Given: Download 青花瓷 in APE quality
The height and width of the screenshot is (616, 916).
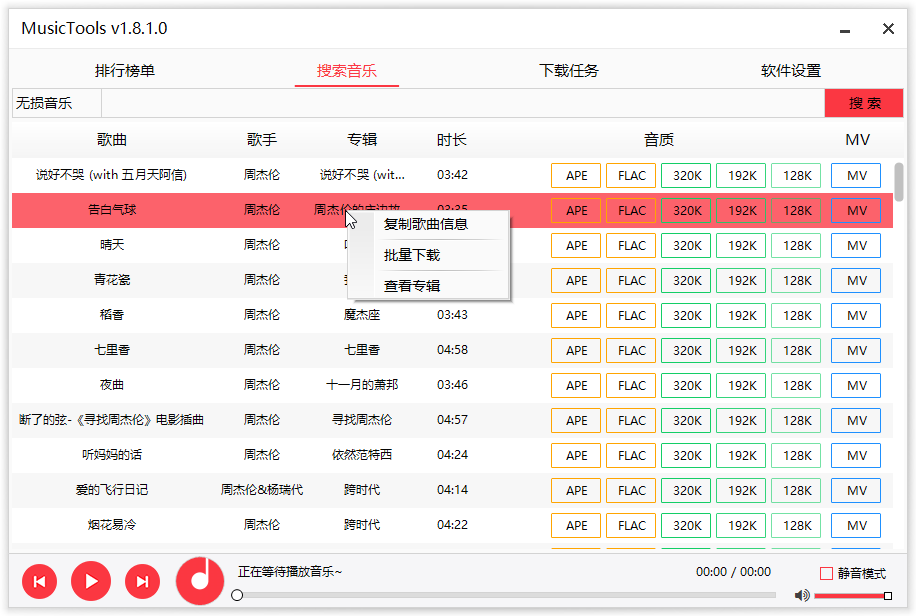Looking at the screenshot, I should pos(576,280).
